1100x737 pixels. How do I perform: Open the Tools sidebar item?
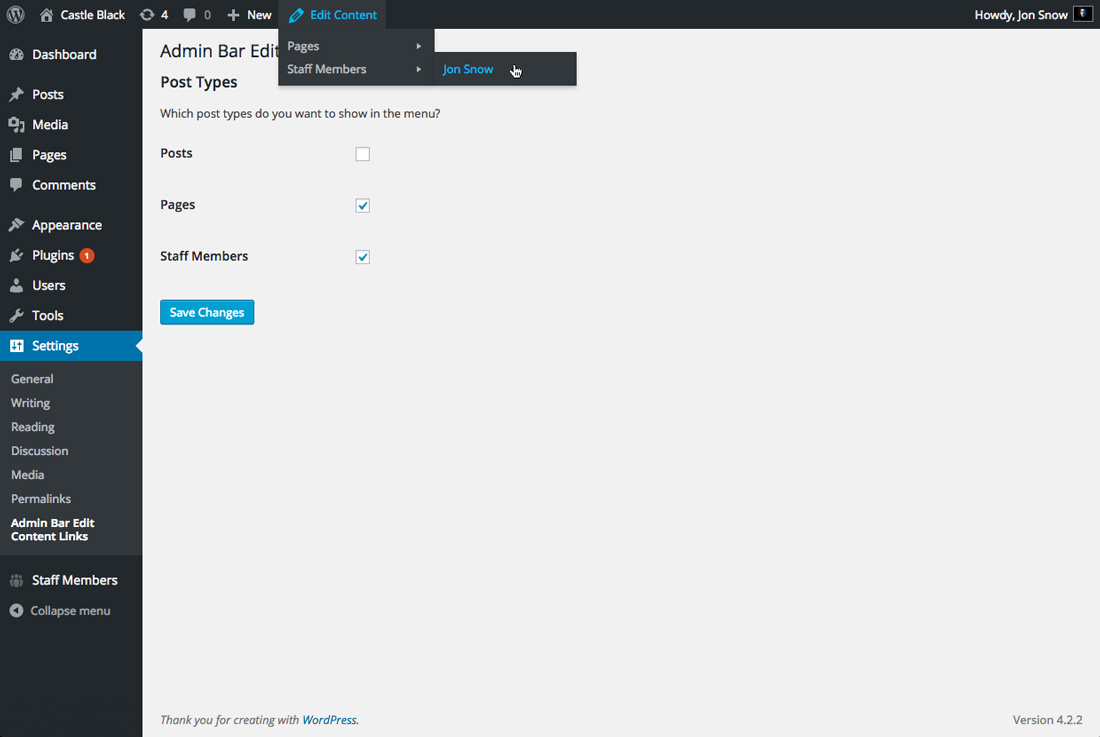pos(71,316)
